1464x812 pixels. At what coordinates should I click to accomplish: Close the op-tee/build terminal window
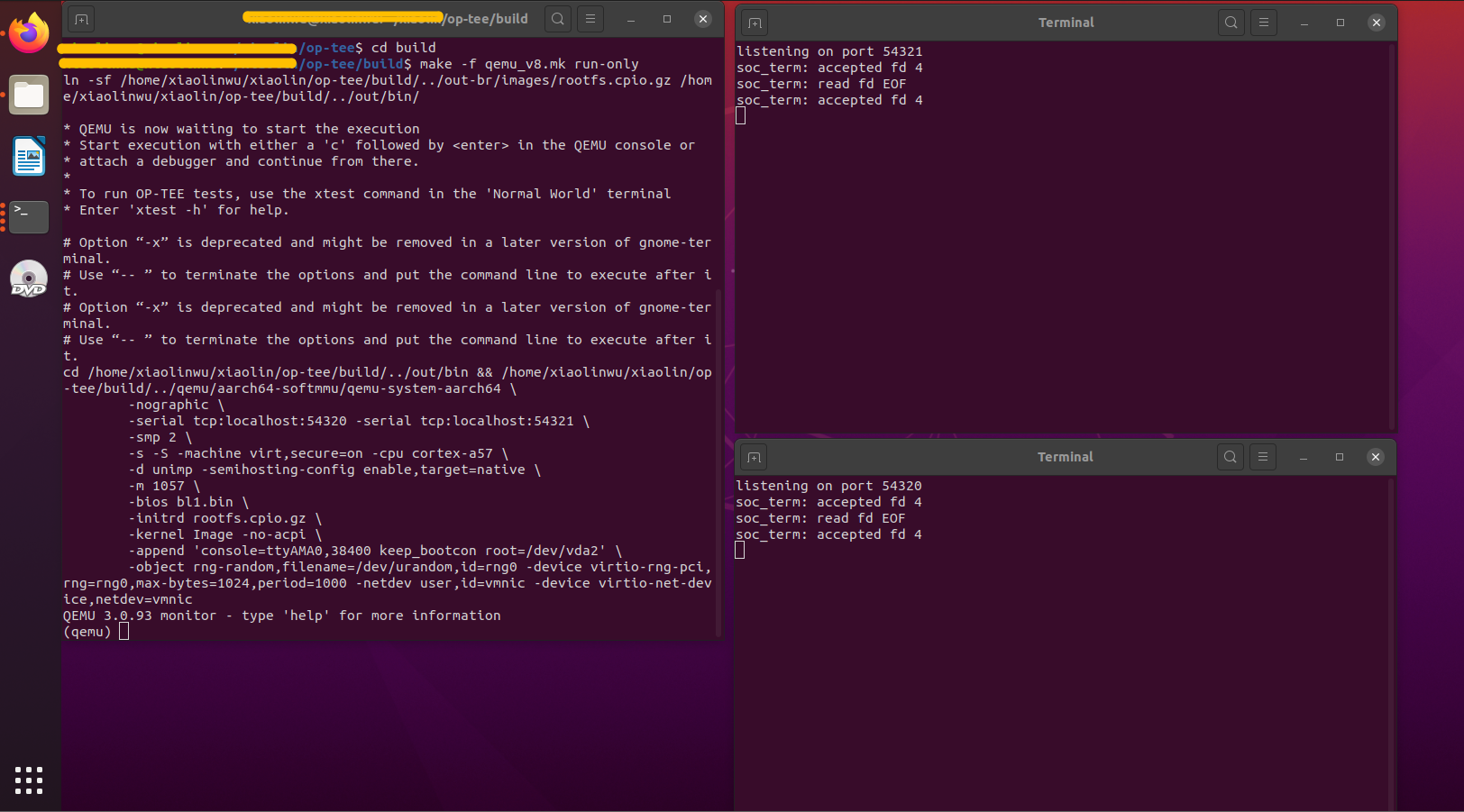(x=703, y=19)
